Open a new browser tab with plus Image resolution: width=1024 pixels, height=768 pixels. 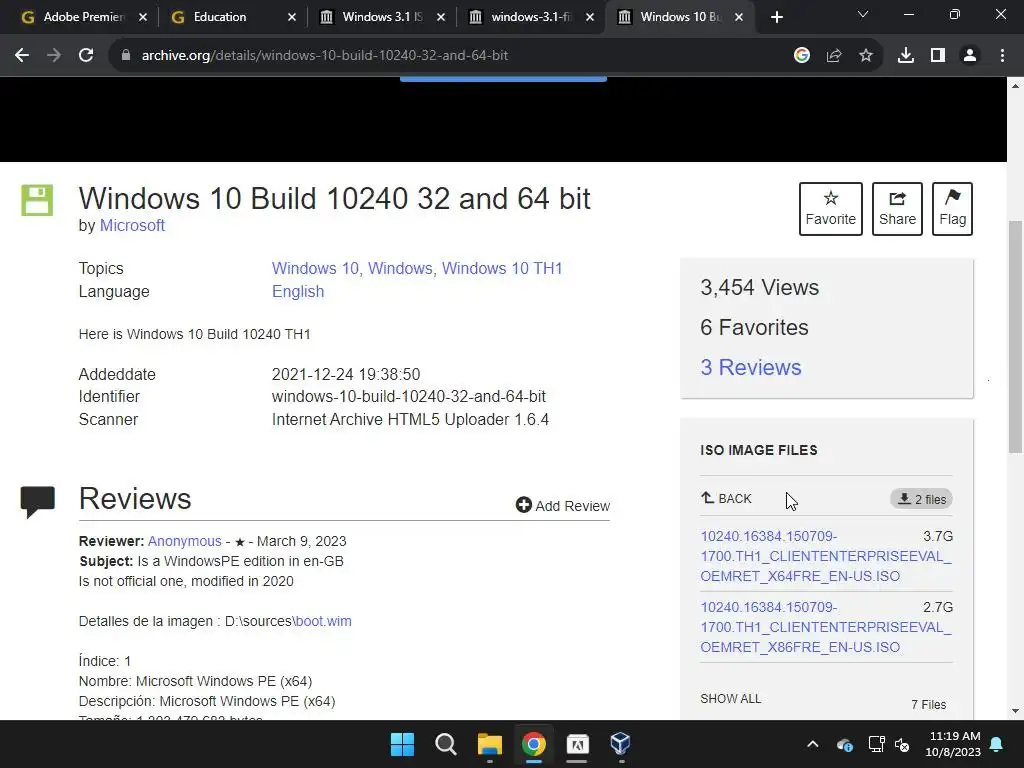[776, 17]
